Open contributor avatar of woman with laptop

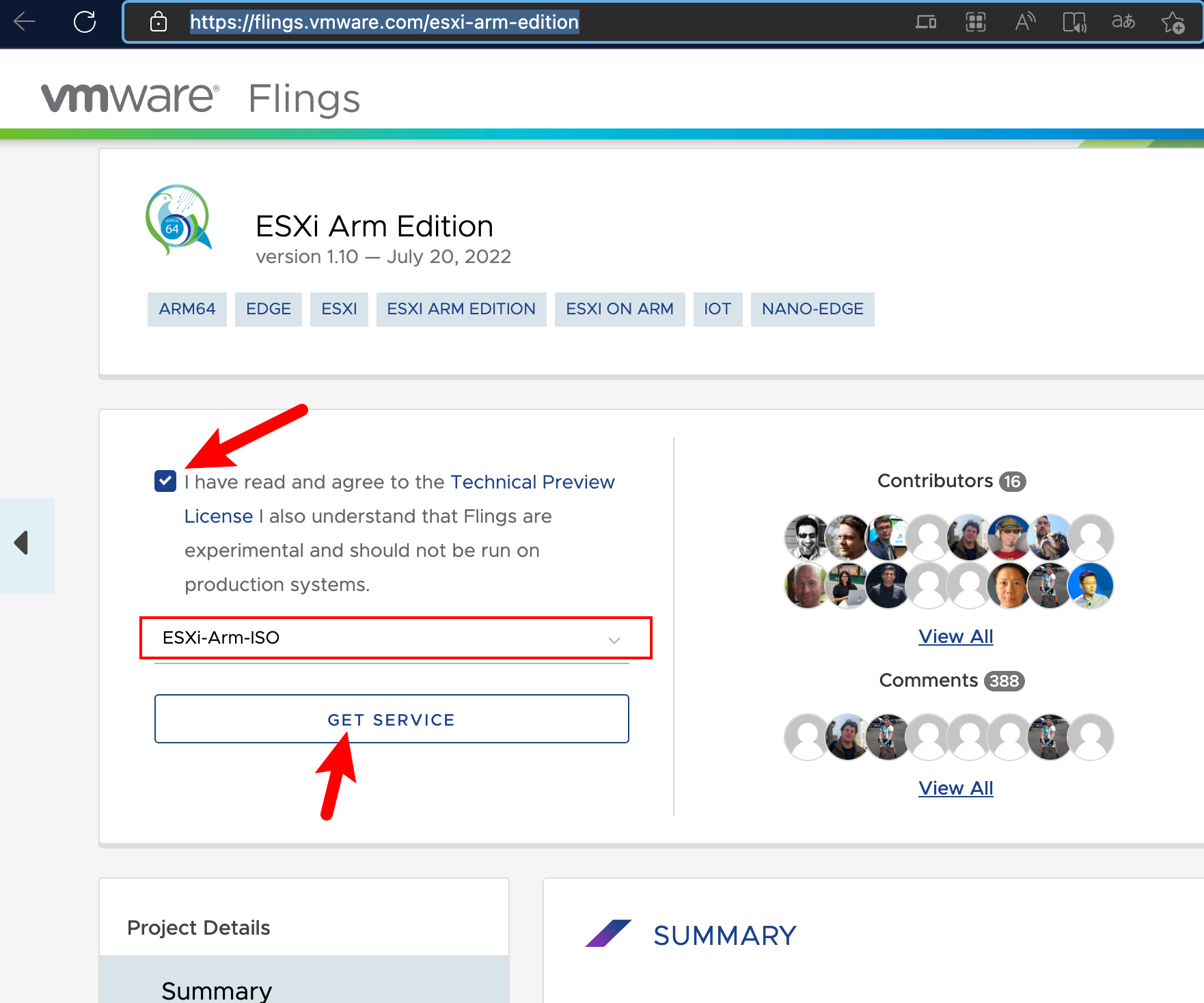[847, 586]
